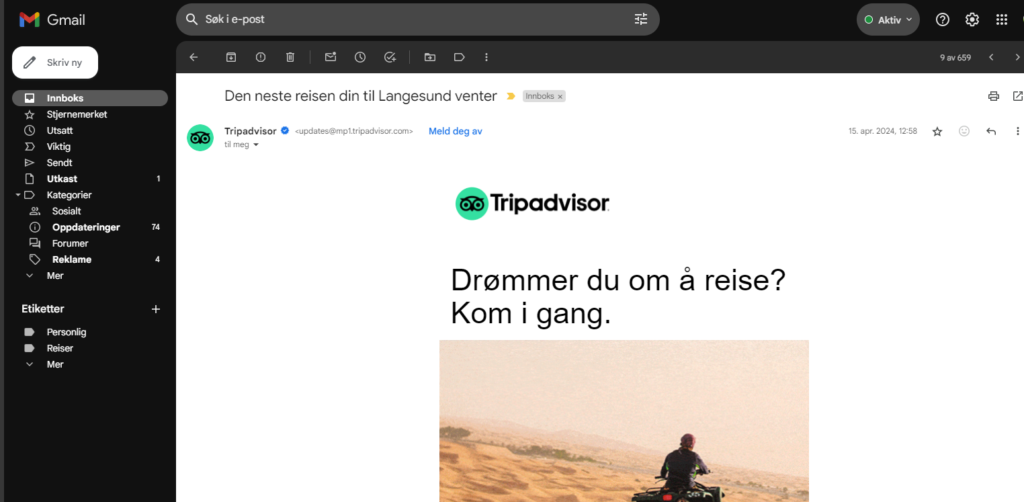Expand recipient details next to 'til meg'
Viewport: 1024px width, 502px height.
[256, 145]
